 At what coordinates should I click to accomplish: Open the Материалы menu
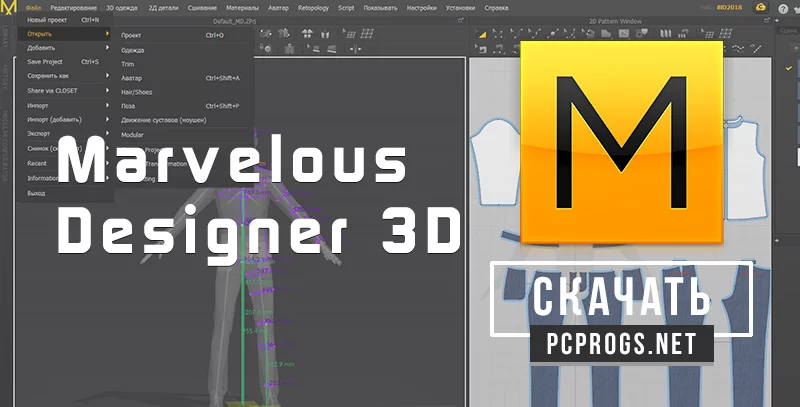(x=242, y=8)
